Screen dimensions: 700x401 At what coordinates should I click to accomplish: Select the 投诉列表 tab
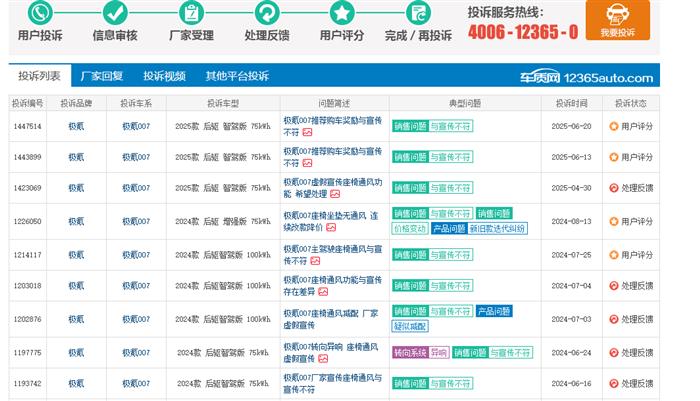click(39, 76)
